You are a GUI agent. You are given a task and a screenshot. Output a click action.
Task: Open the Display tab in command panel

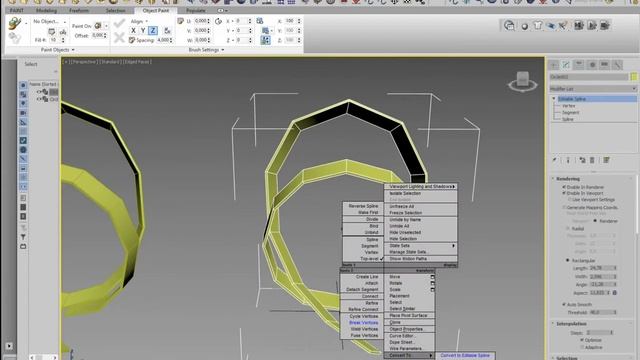pos(604,64)
